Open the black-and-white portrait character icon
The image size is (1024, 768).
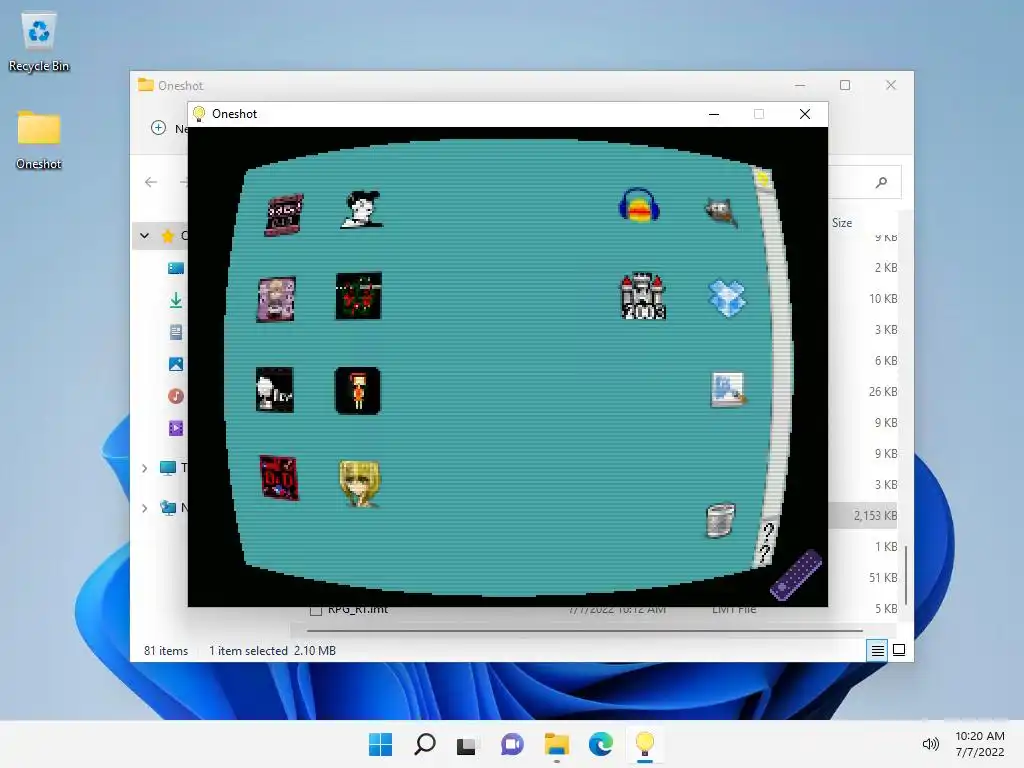pyautogui.click(x=361, y=209)
